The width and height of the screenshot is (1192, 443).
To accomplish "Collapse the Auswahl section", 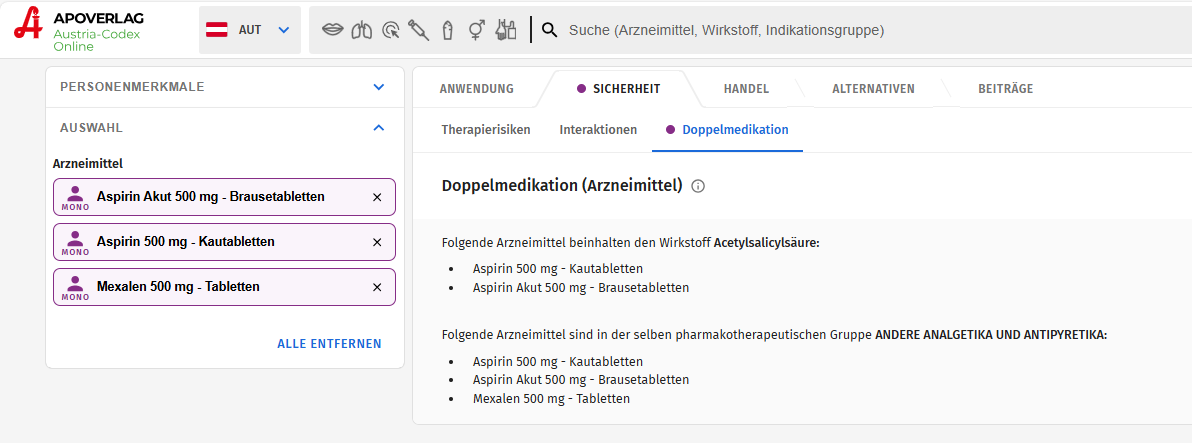I will [x=225, y=128].
